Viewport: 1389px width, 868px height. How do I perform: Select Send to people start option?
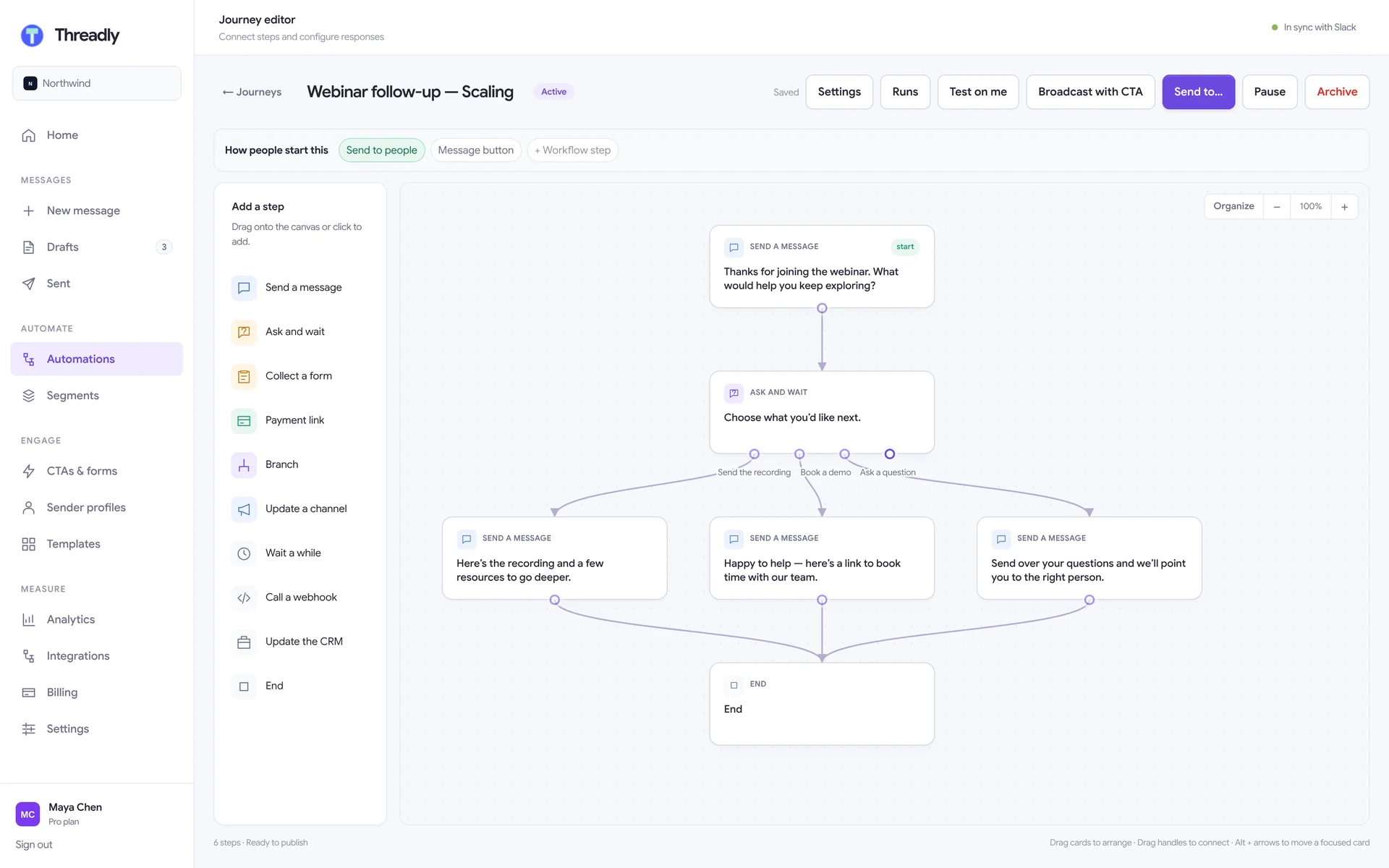click(381, 150)
